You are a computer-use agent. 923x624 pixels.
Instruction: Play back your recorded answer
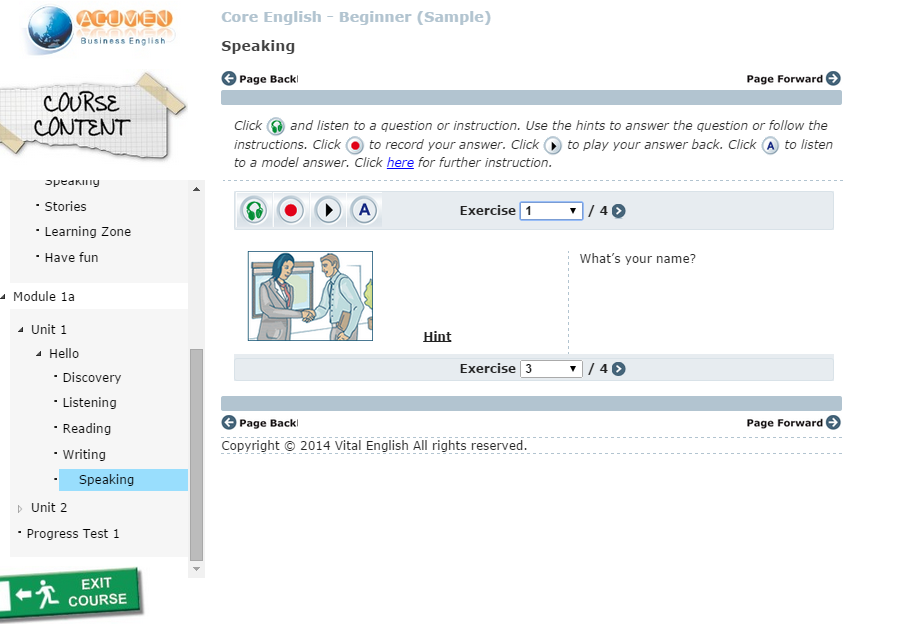pyautogui.click(x=328, y=210)
